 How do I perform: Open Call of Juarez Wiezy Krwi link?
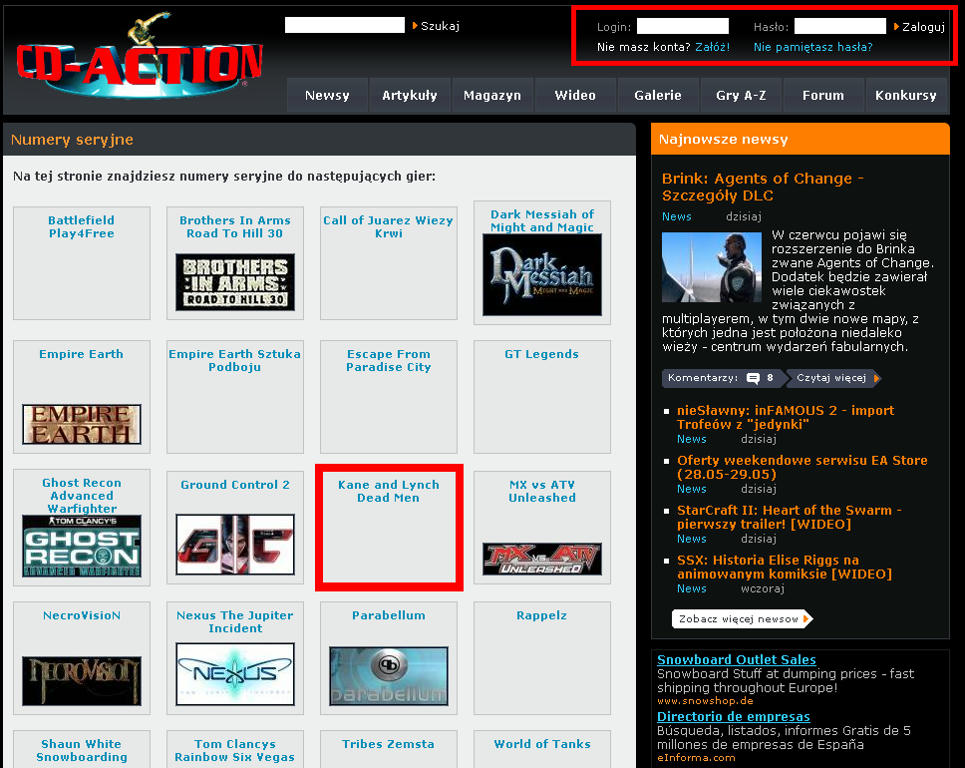(388, 227)
